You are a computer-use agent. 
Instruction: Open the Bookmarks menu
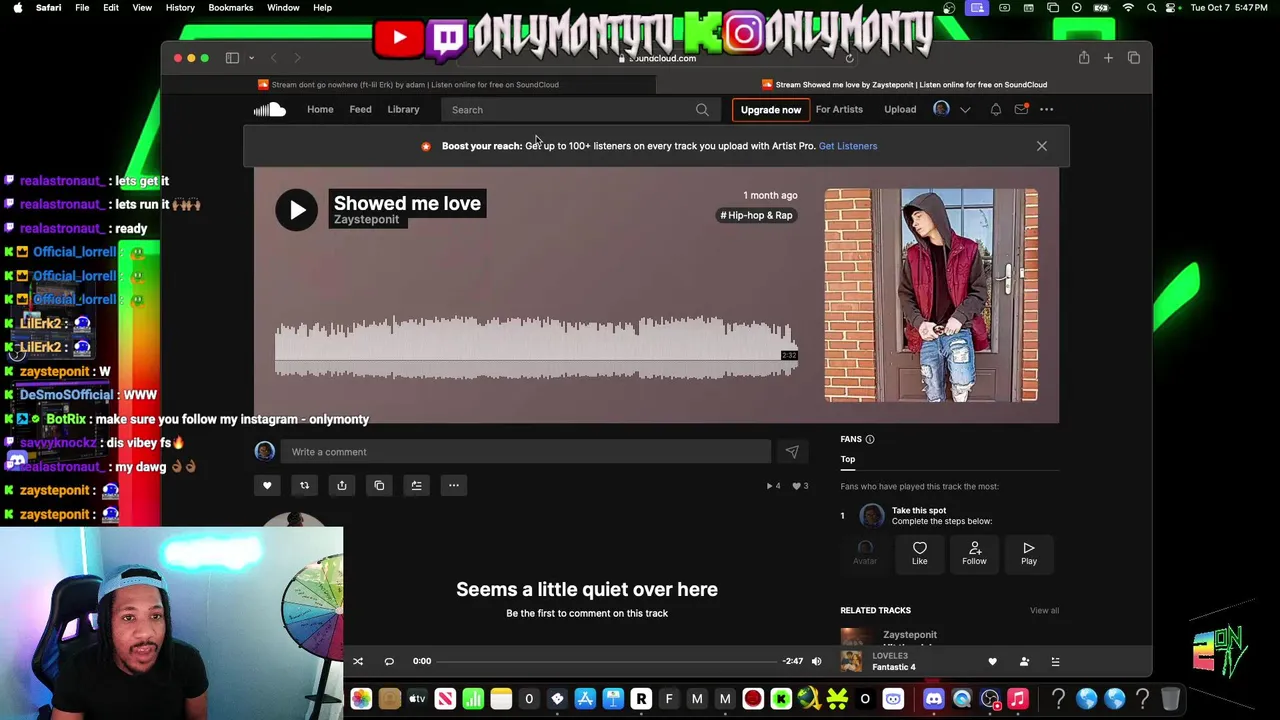[x=230, y=8]
